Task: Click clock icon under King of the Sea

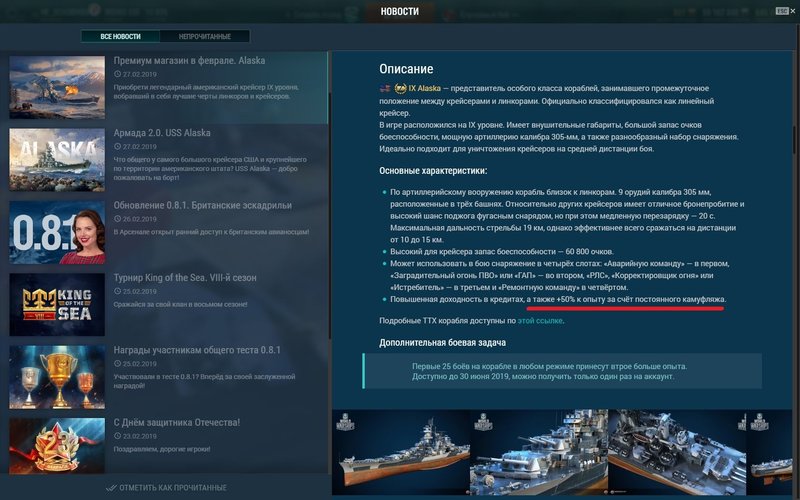Action: point(117,292)
